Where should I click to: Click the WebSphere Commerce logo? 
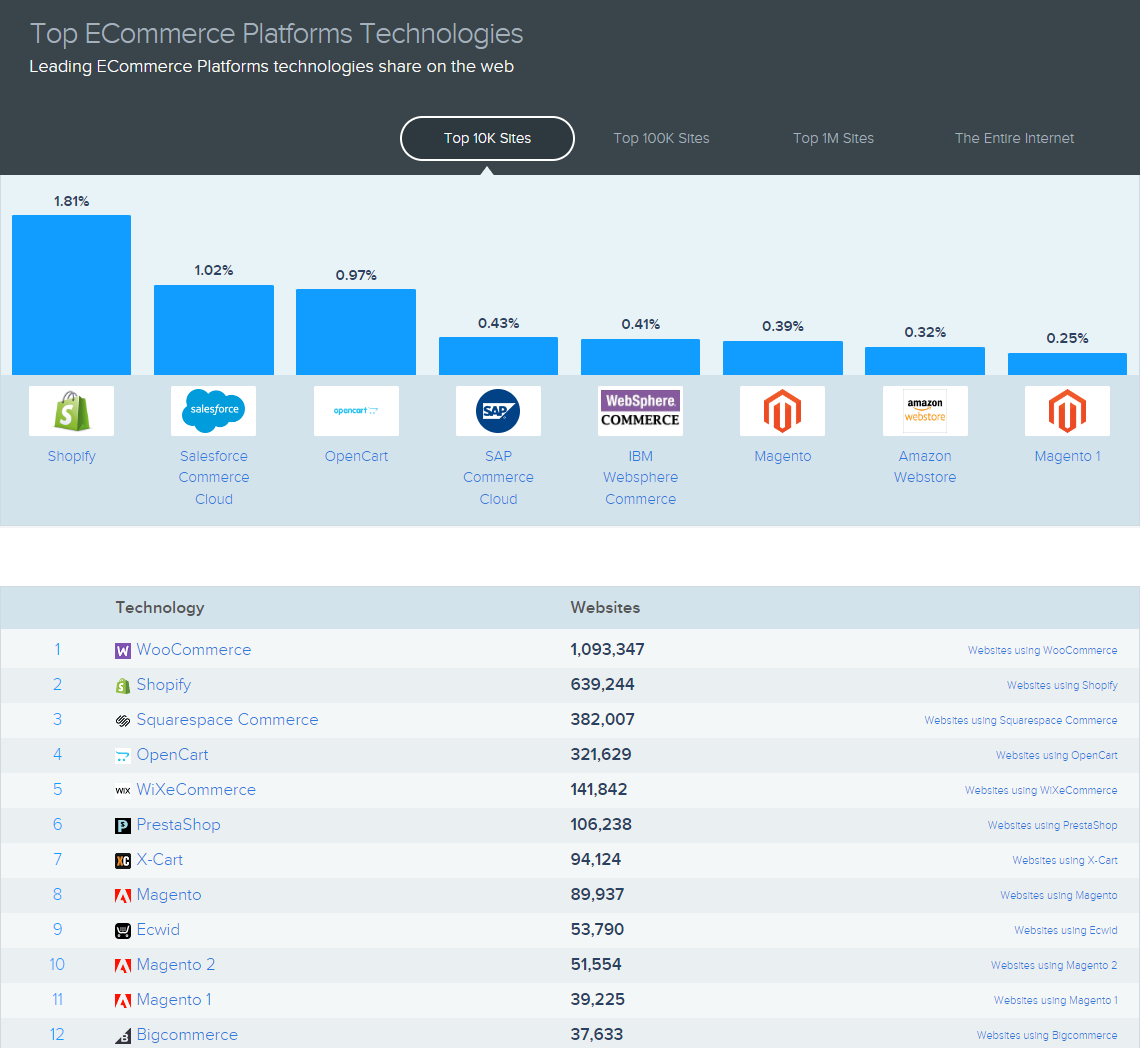(x=641, y=411)
